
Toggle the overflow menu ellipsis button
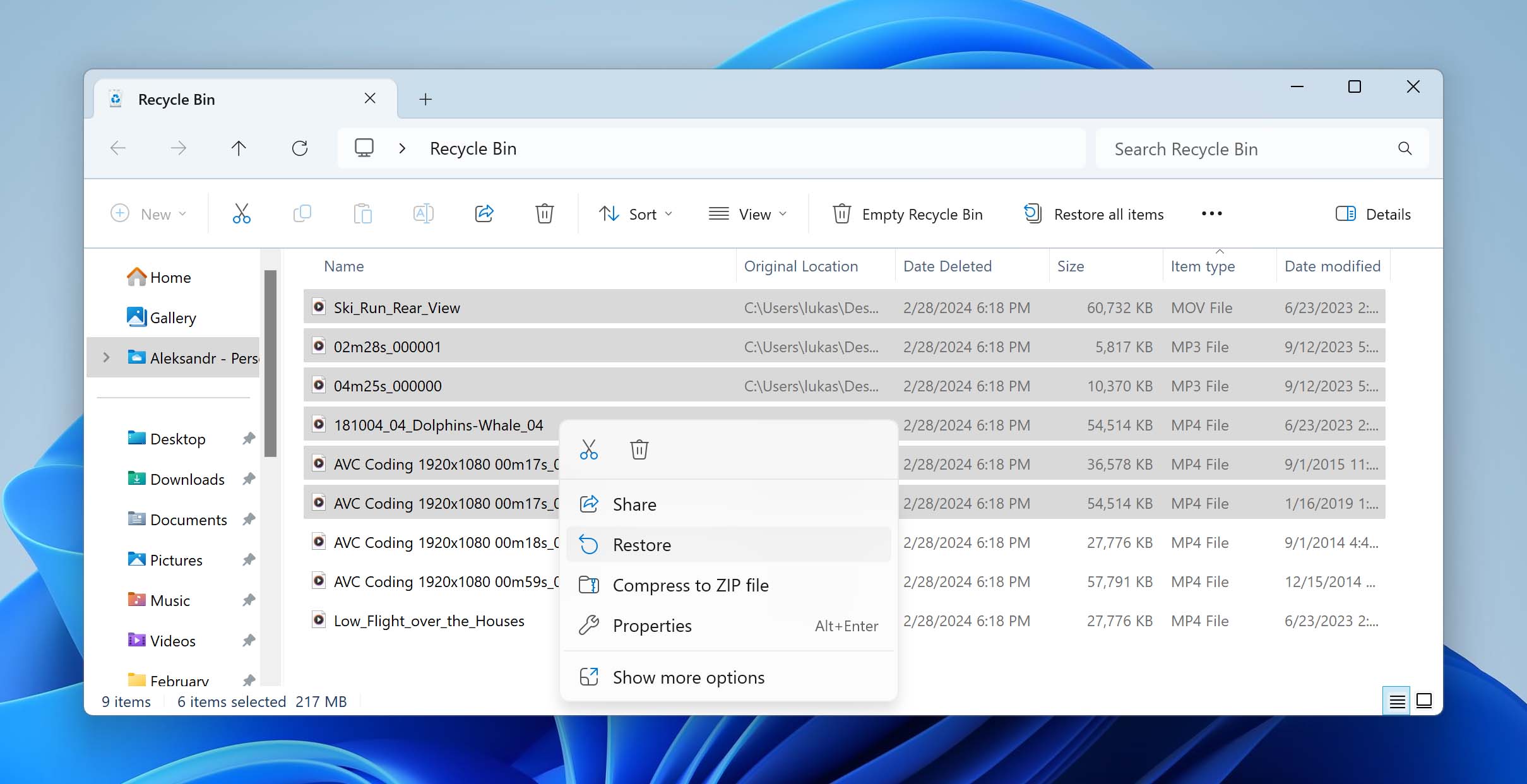1213,214
